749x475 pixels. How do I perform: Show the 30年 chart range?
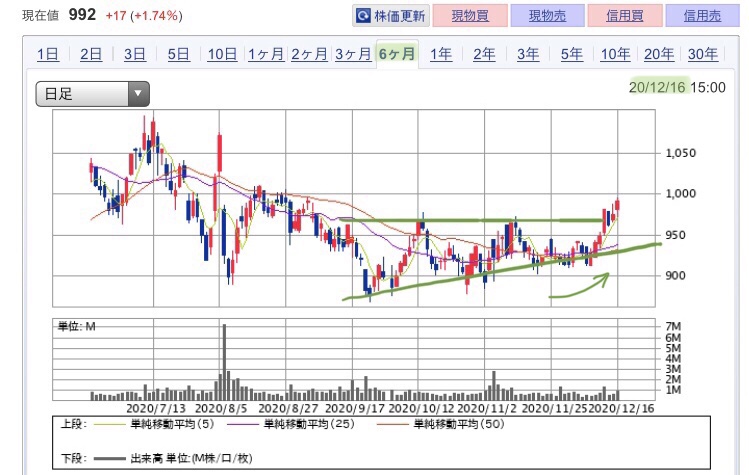click(x=703, y=55)
